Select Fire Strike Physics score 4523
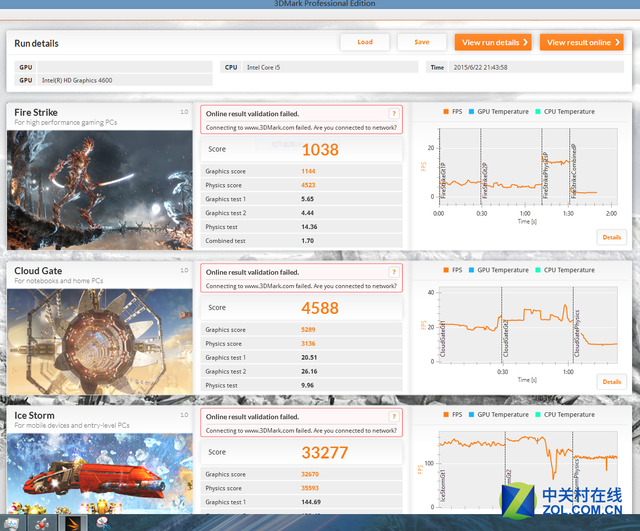 click(301, 185)
